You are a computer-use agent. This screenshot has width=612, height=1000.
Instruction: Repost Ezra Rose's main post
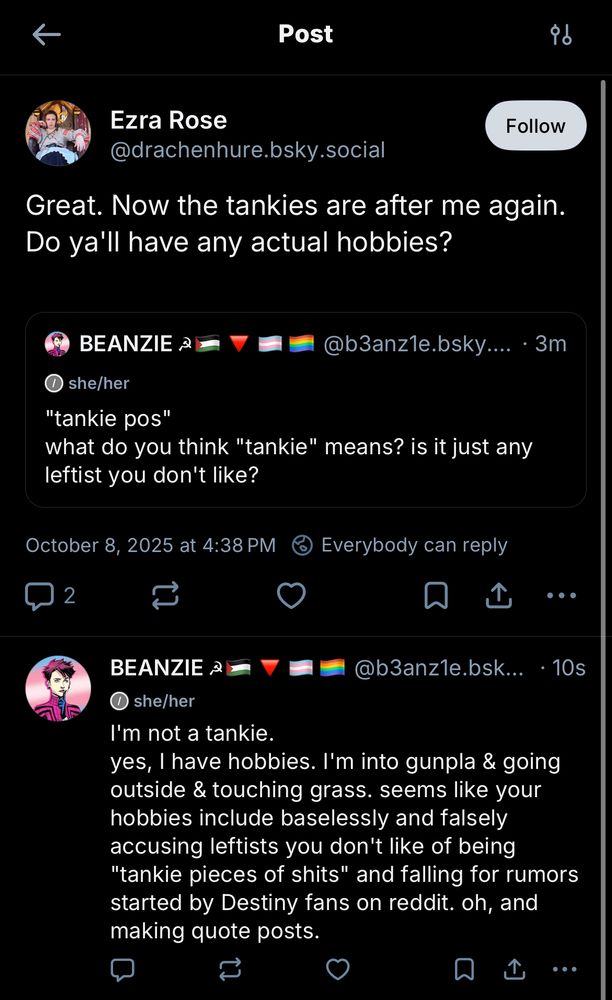point(165,596)
